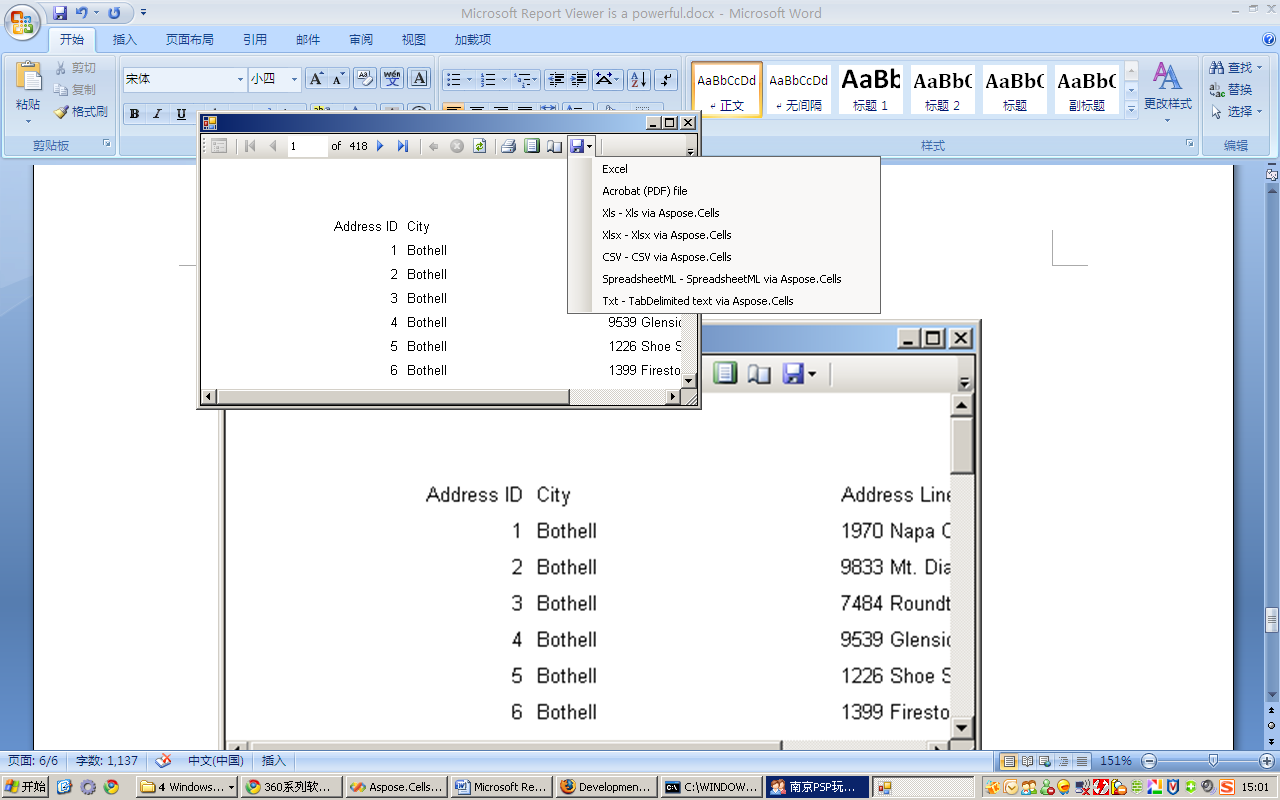Click the Save icon in quick access toolbar
The height and width of the screenshot is (800, 1280).
(60, 13)
